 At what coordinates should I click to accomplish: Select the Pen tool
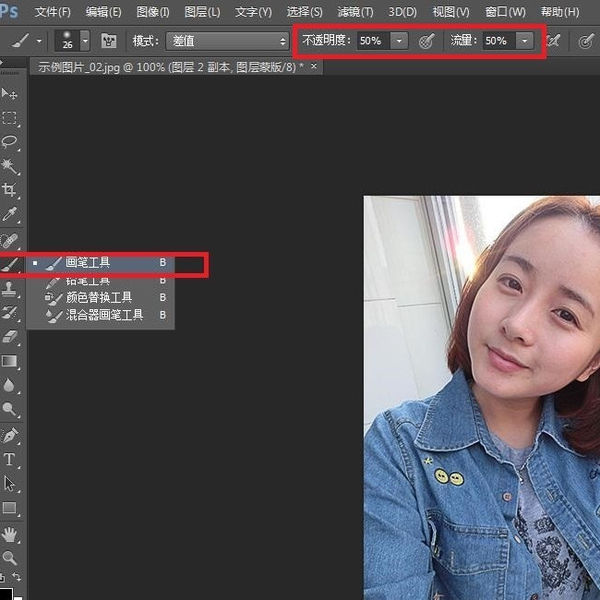[10, 436]
